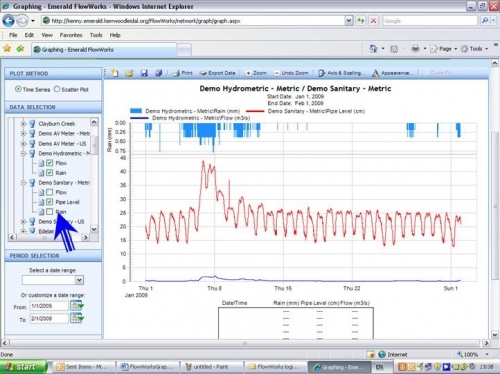500x374 pixels.
Task: Select the Graphing - Emerald FlowWorks tab
Action: click(x=104, y=50)
